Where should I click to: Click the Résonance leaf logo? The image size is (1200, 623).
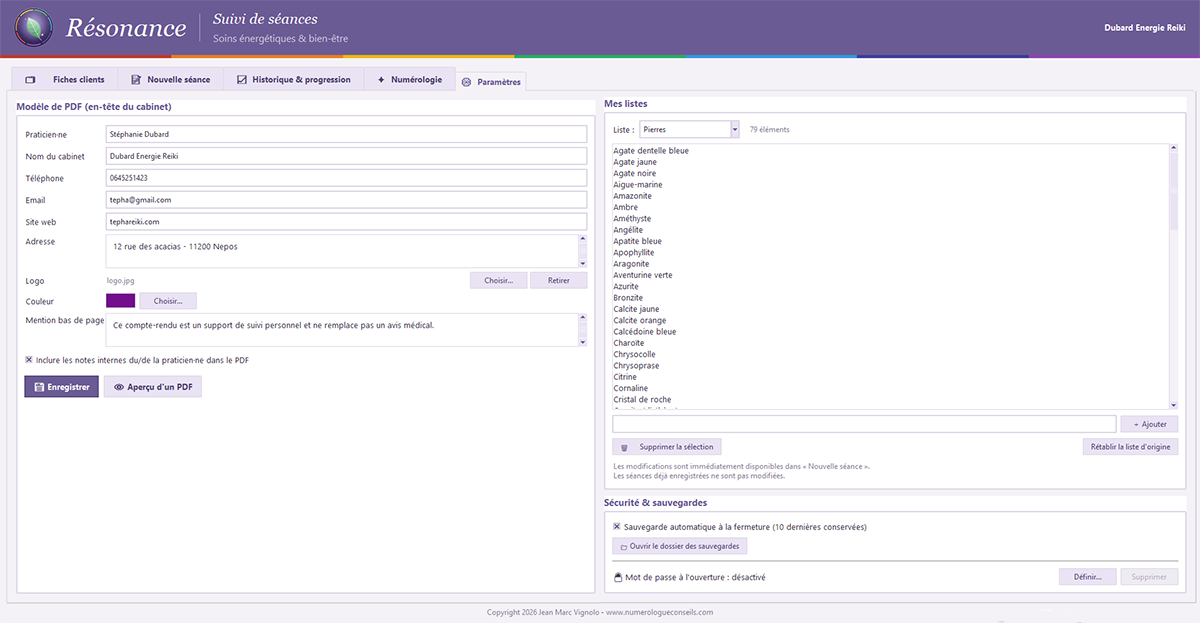tap(36, 28)
